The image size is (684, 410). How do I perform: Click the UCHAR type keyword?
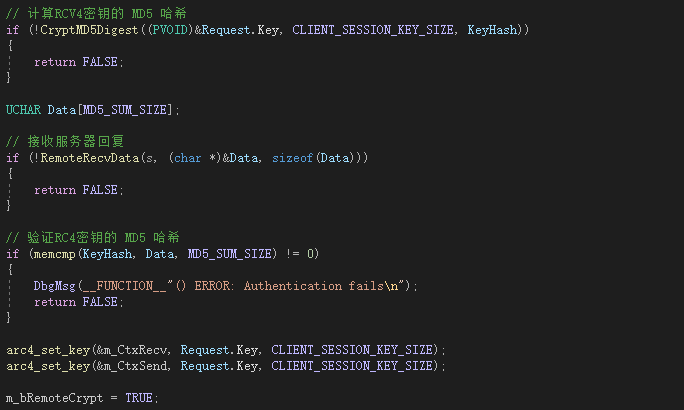[x=24, y=110]
